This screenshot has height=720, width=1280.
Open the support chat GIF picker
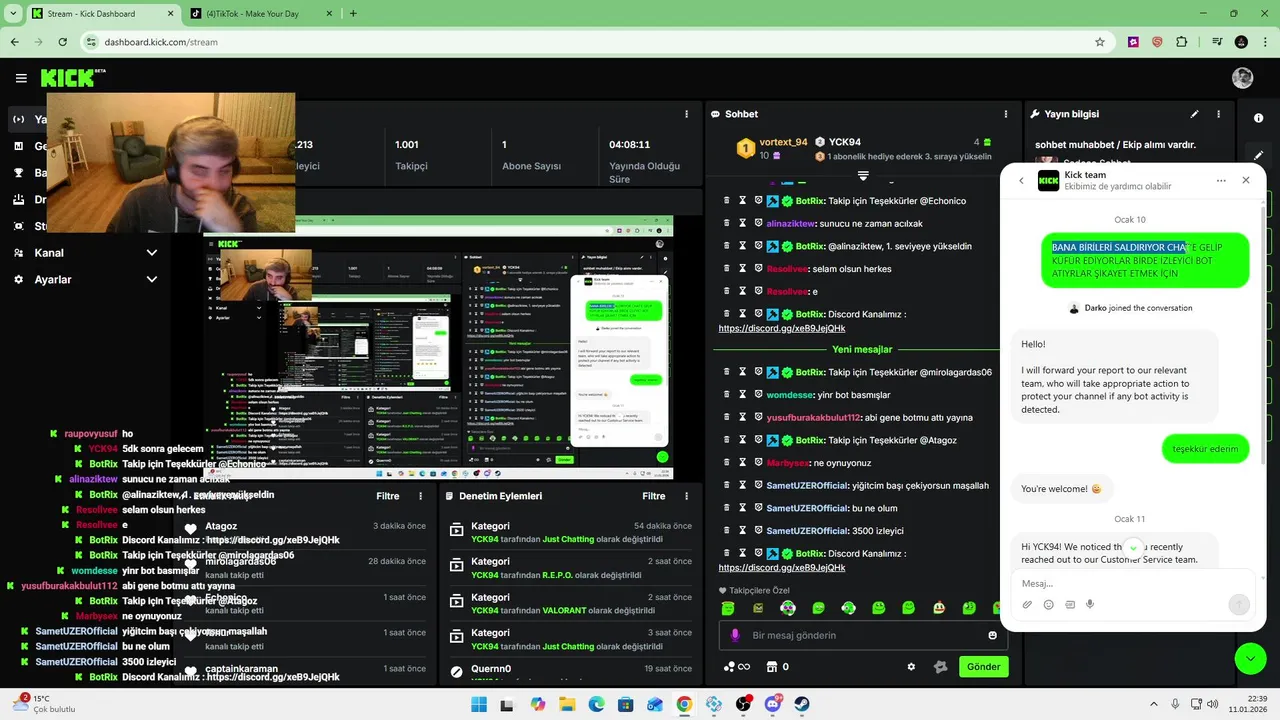1070,605
